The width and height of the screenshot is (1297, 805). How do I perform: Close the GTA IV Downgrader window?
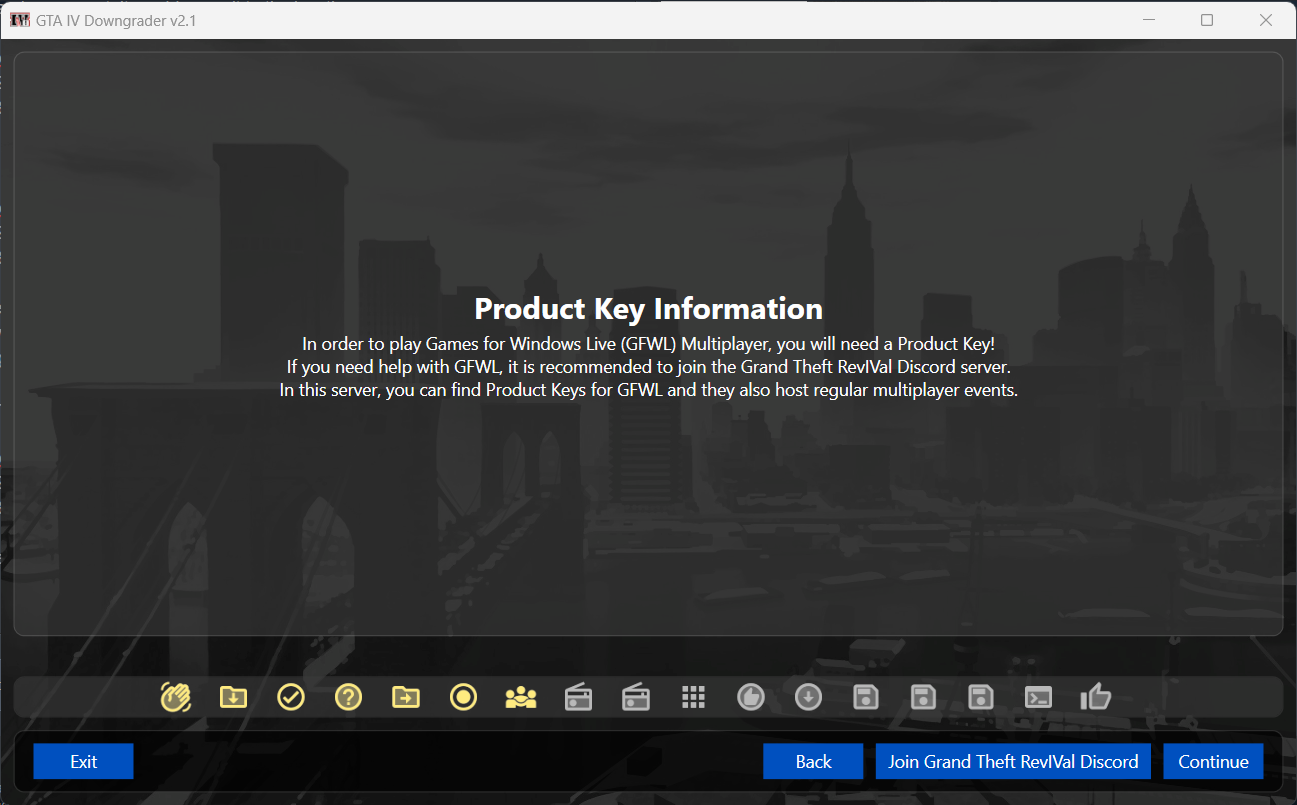tap(1266, 20)
